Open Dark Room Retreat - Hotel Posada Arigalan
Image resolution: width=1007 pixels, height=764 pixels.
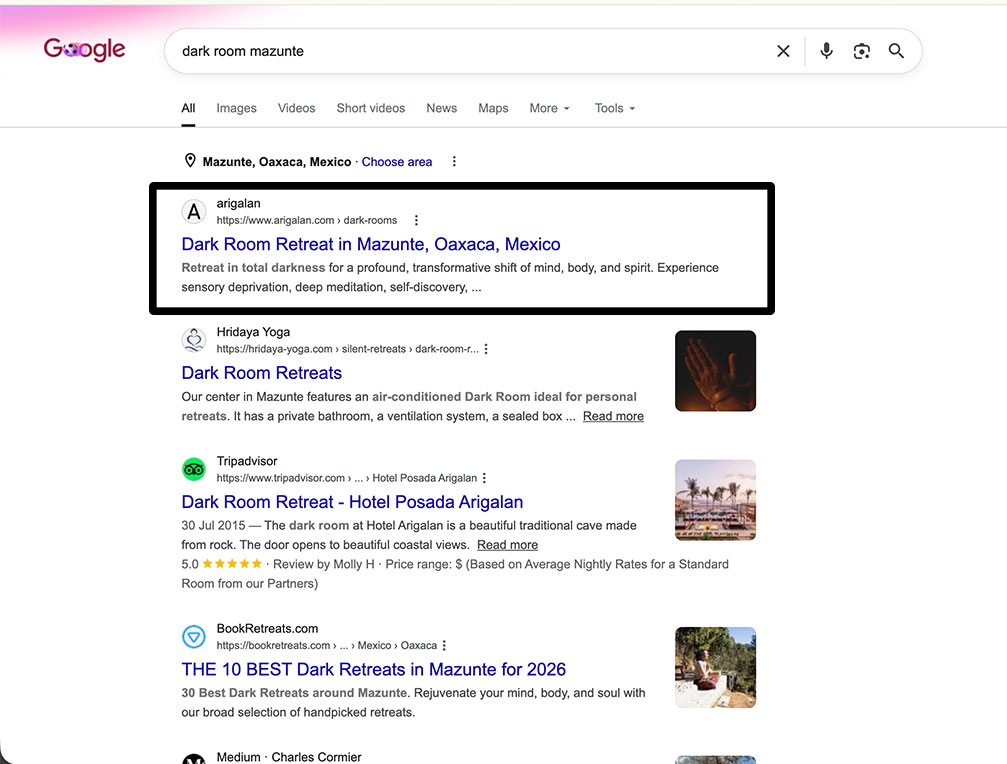point(352,502)
